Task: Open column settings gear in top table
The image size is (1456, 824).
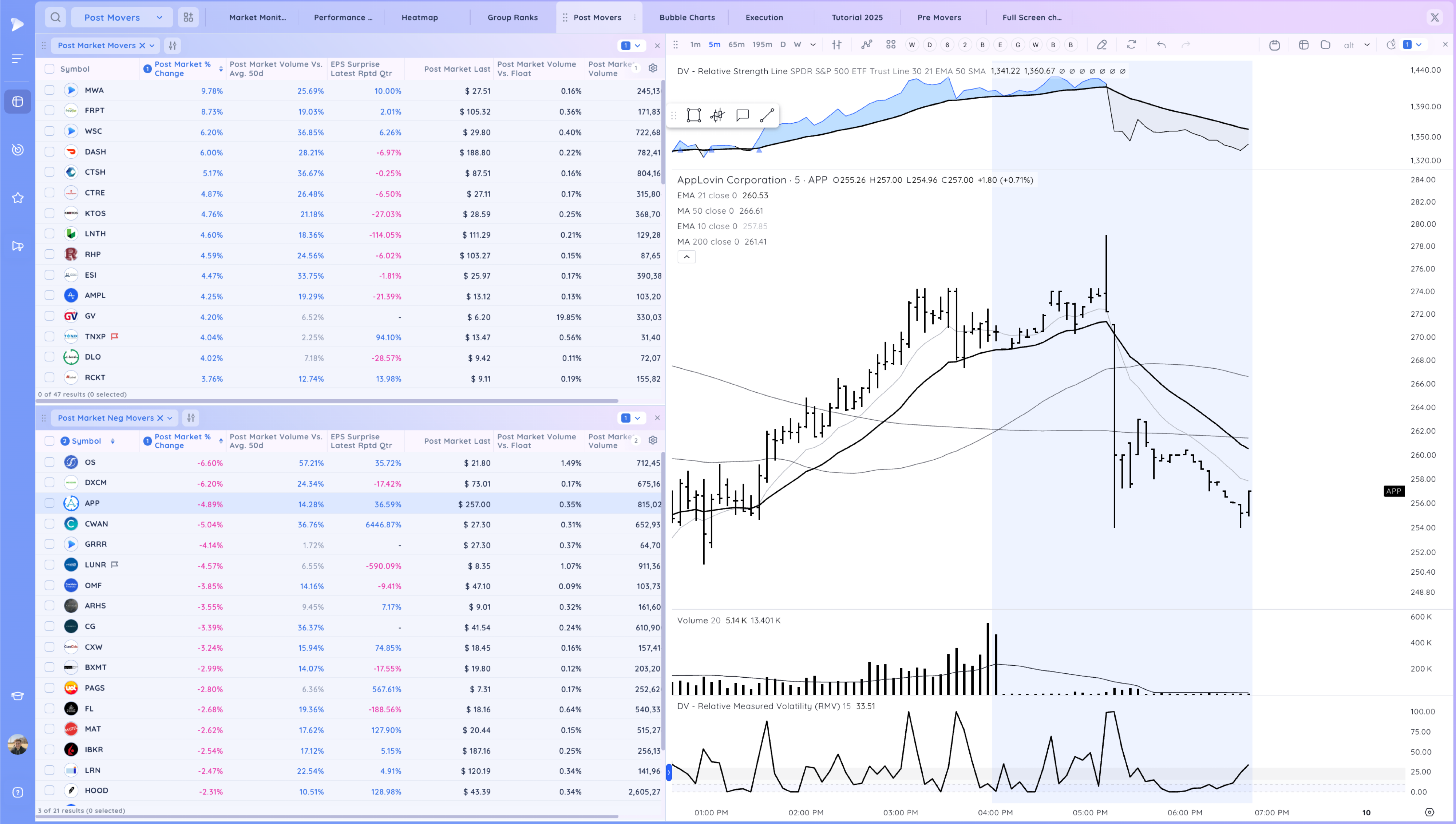Action: click(x=652, y=68)
